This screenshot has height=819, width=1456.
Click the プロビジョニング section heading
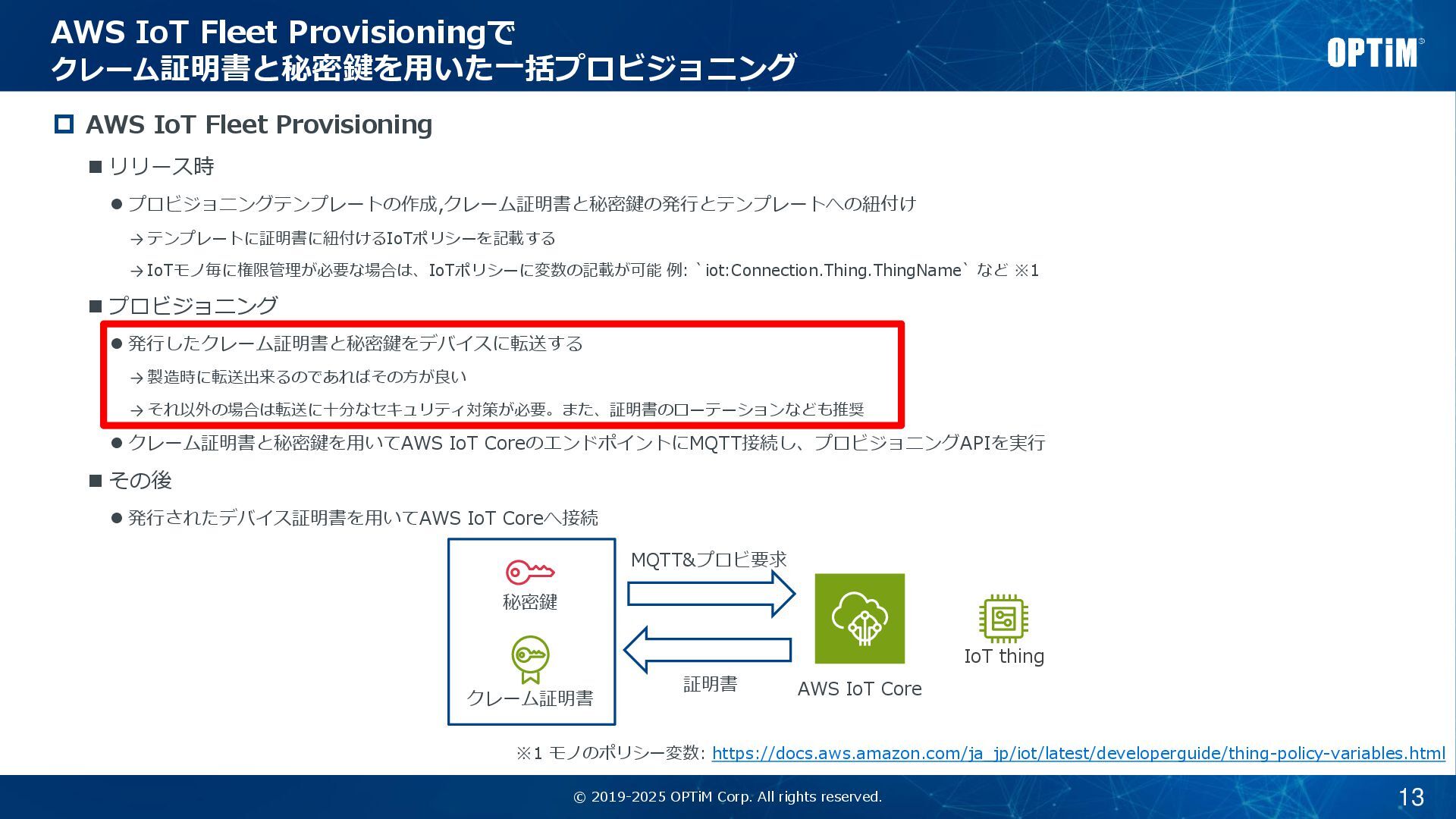tap(193, 306)
